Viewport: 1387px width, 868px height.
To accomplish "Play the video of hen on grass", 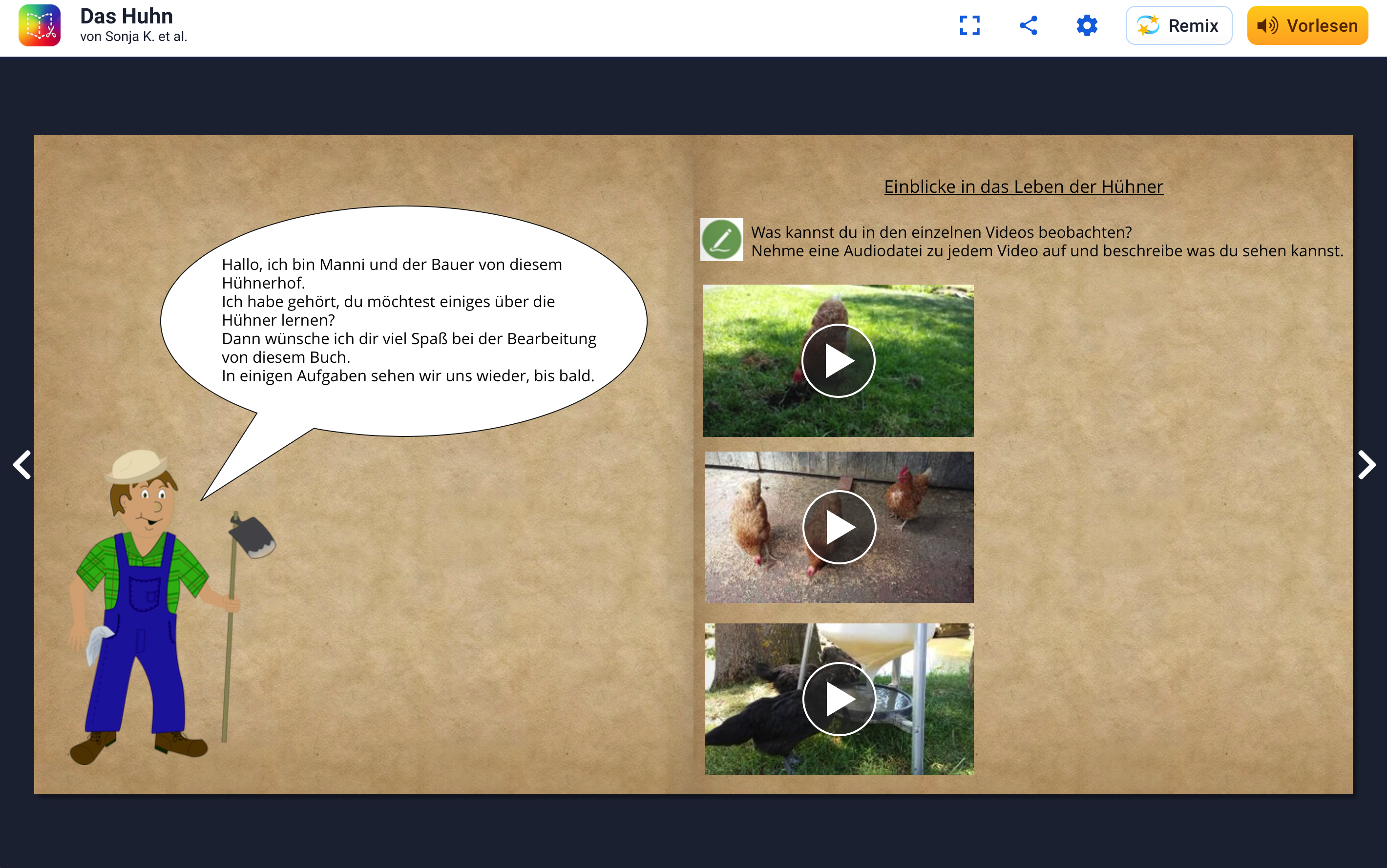I will [x=838, y=360].
